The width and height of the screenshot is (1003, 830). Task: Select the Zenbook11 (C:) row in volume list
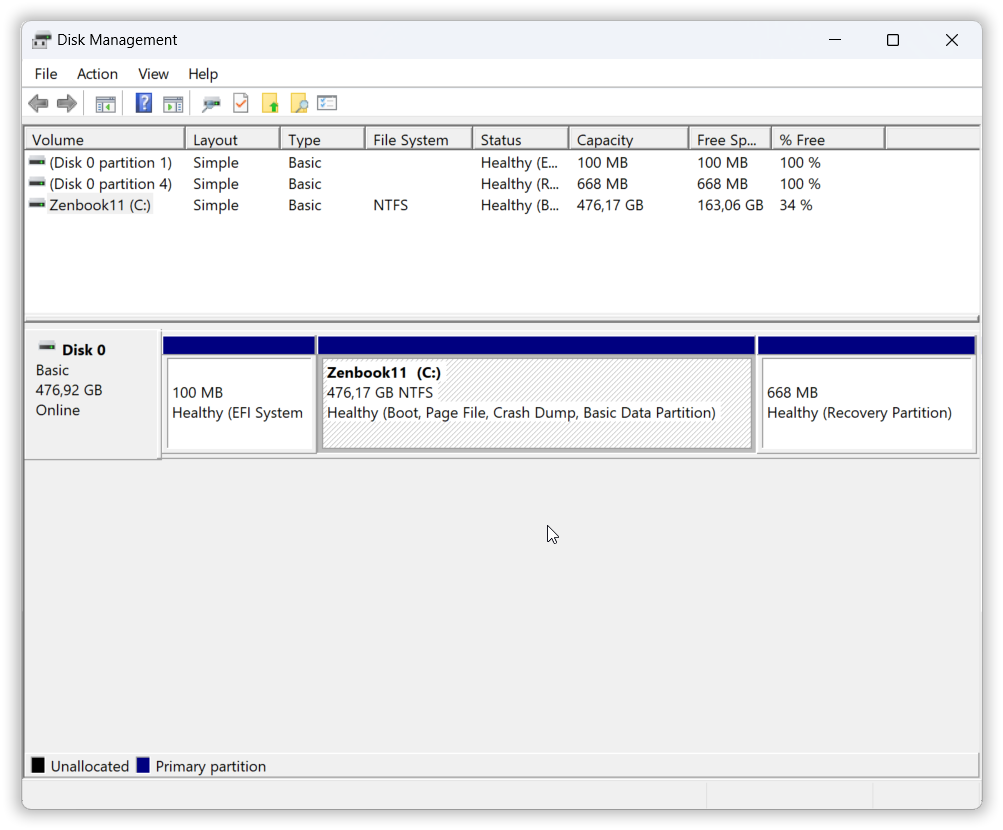point(100,205)
